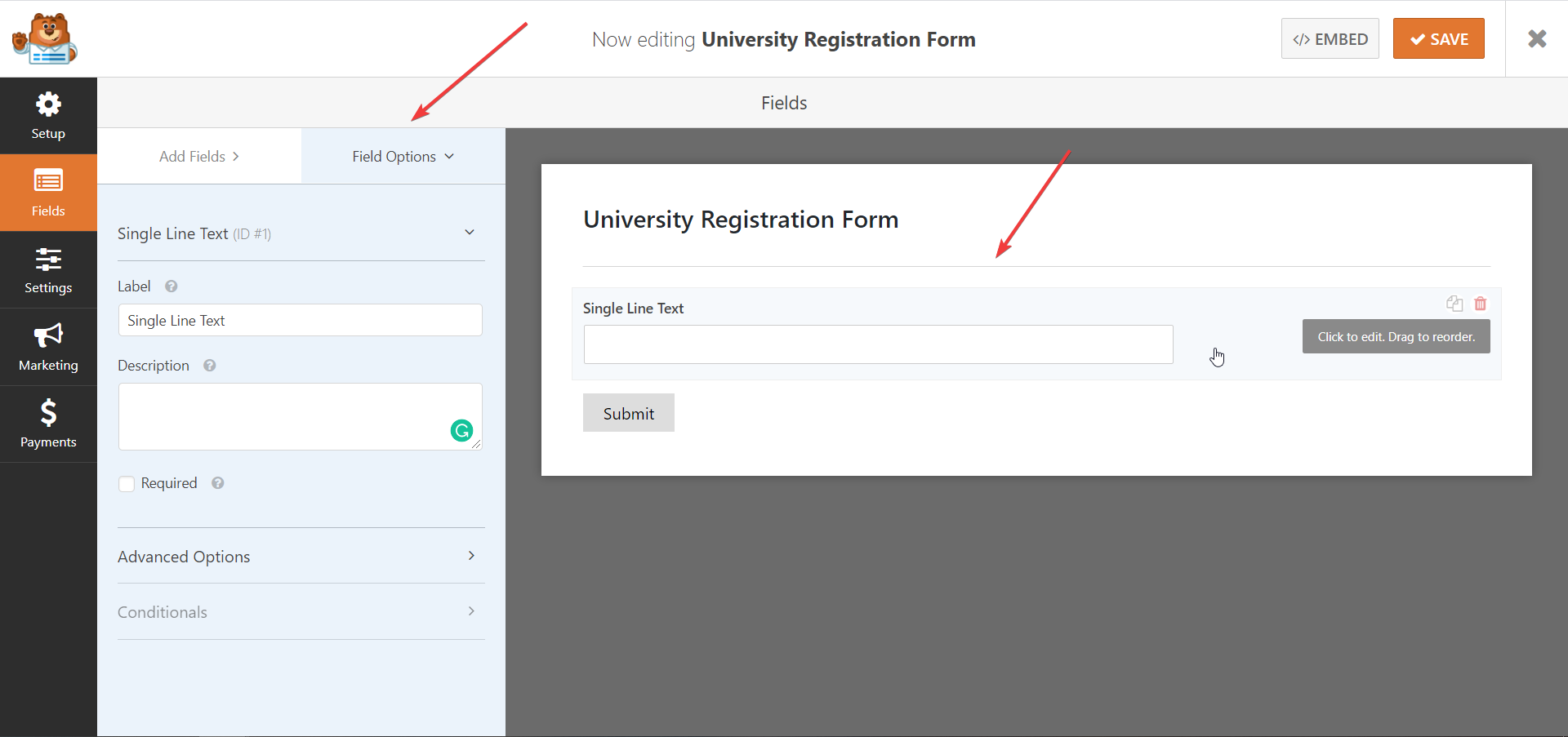Screen dimensions: 1568x737
Task: Click the WPForms bear logo
Action: tap(45, 38)
